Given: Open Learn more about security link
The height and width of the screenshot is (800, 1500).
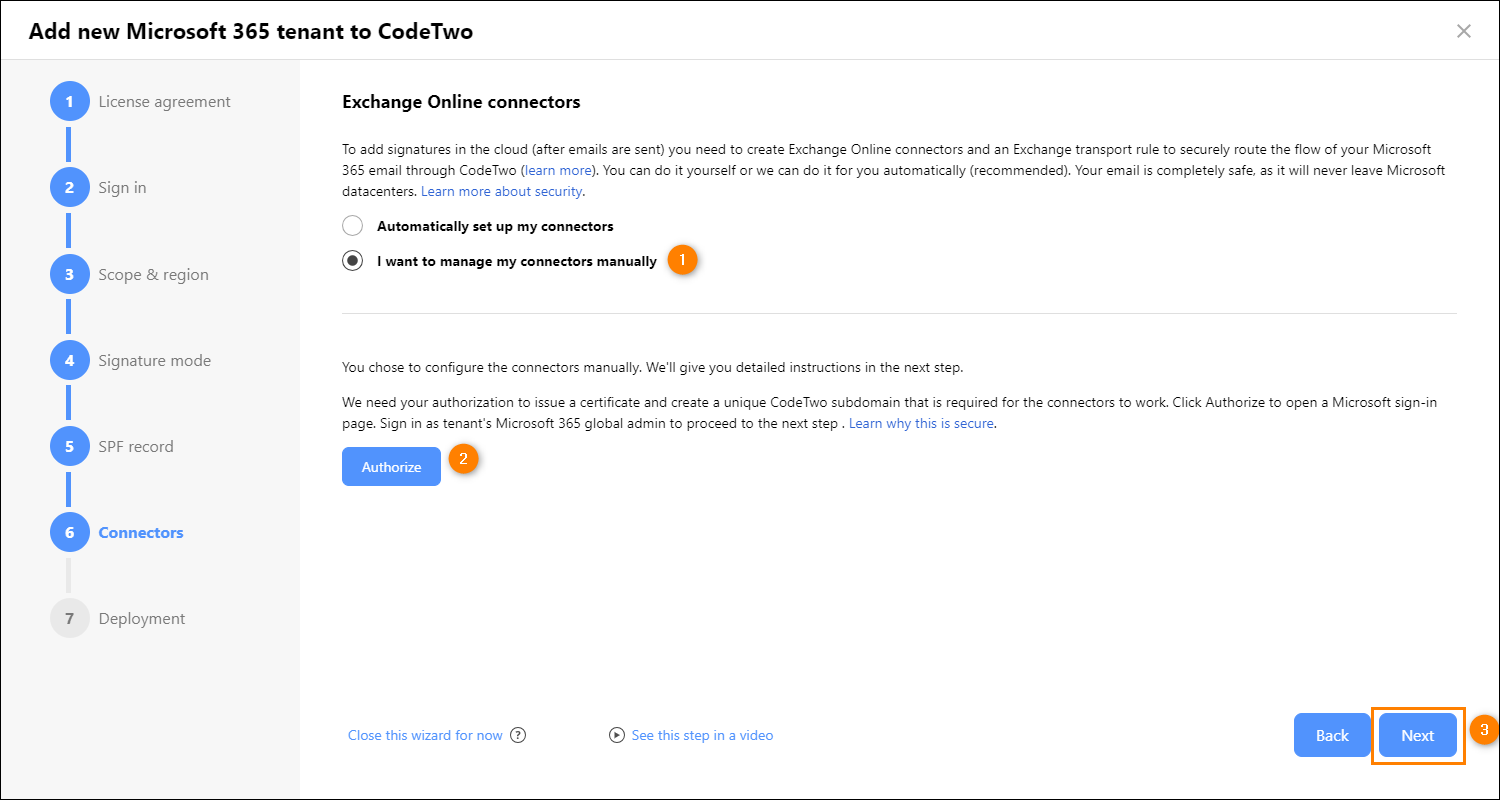Looking at the screenshot, I should [x=502, y=191].
